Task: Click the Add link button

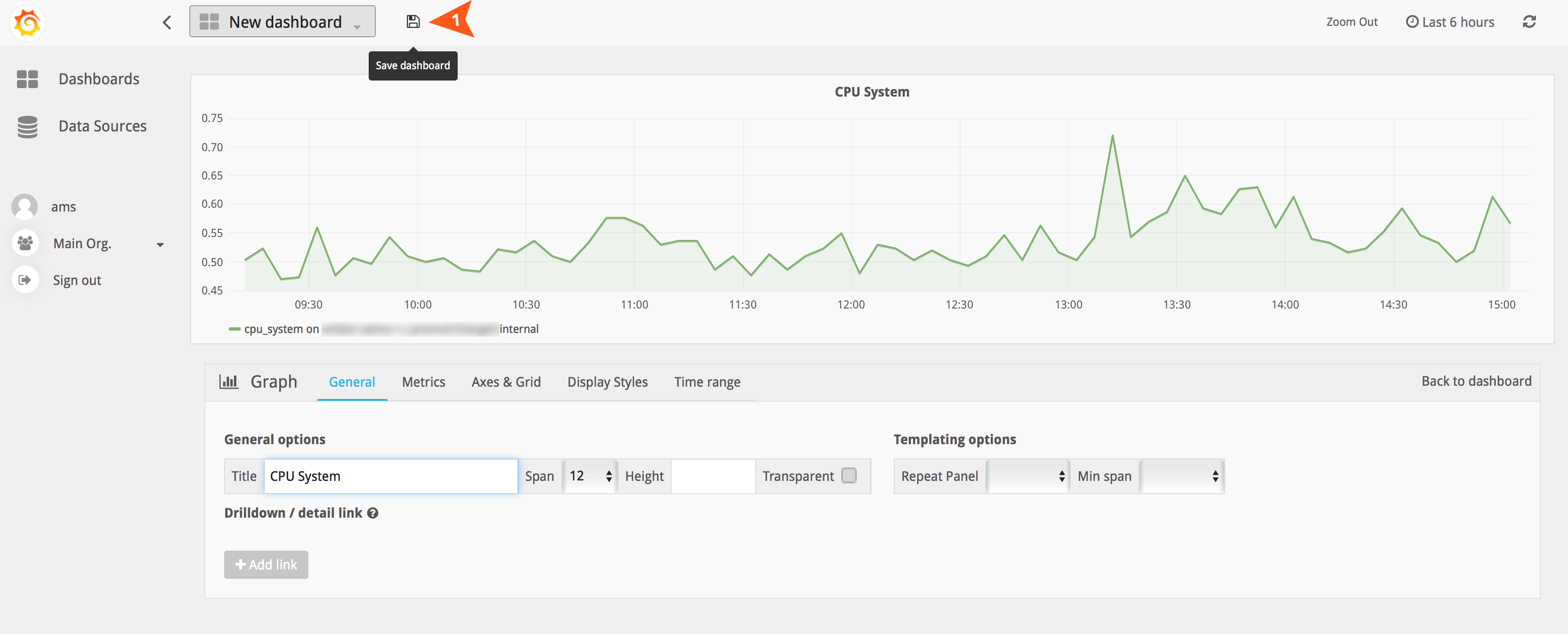Action: pos(266,565)
